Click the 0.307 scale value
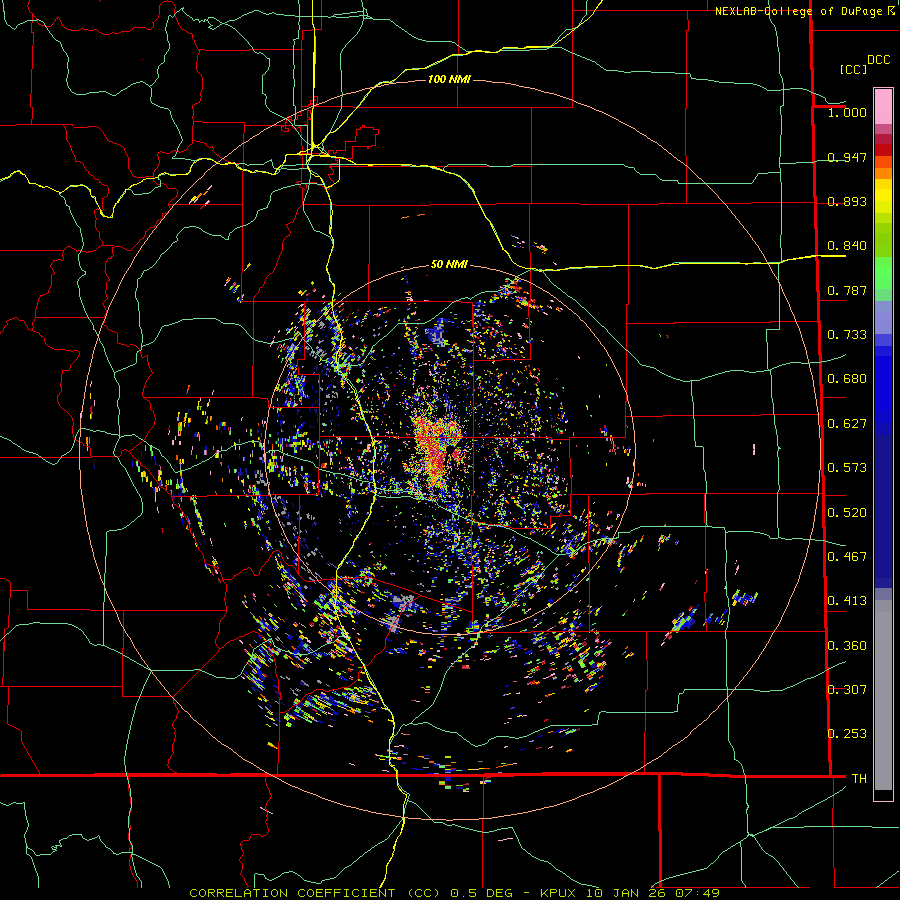Image resolution: width=900 pixels, height=900 pixels. click(847, 690)
